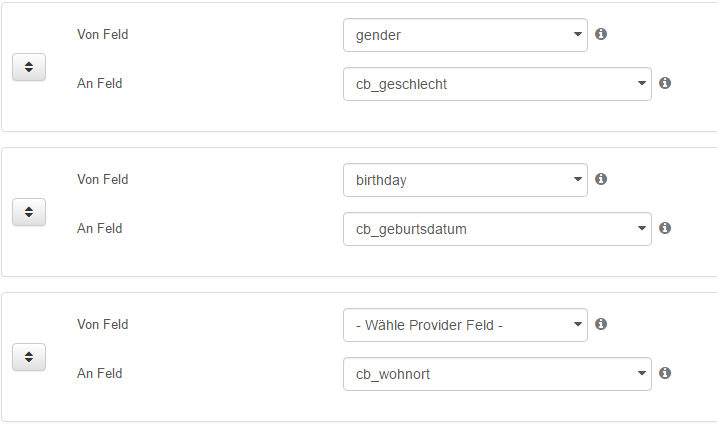
Task: Click reorder handle of birthday mapping row
Action: click(29, 212)
